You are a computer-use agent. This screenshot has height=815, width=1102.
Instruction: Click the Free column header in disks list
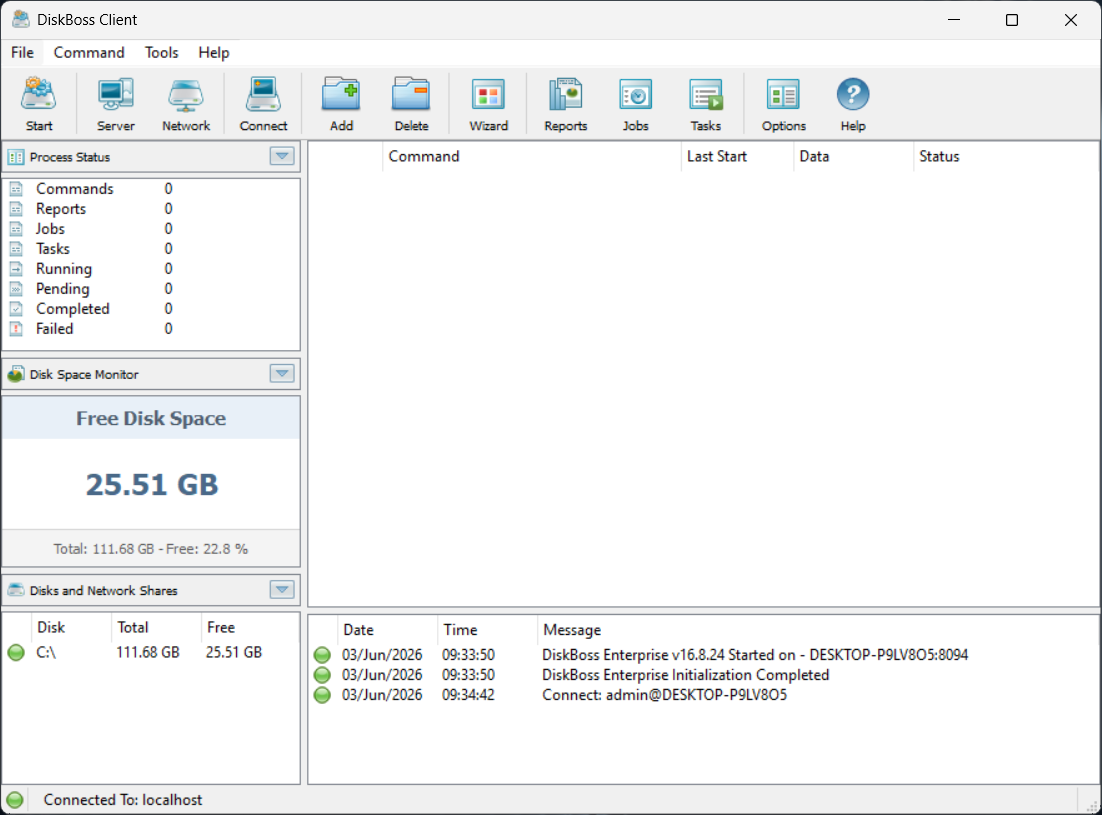[249, 627]
